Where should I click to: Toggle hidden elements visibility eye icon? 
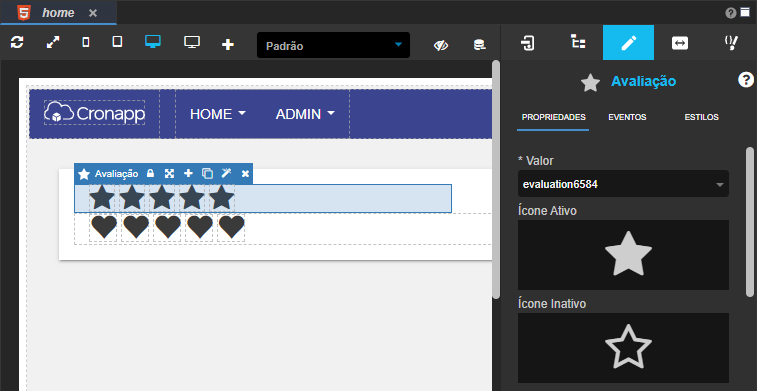pos(441,45)
